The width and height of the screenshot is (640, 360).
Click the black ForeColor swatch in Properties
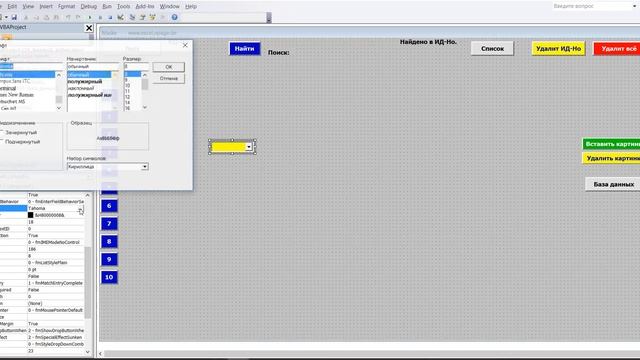pyautogui.click(x=31, y=215)
